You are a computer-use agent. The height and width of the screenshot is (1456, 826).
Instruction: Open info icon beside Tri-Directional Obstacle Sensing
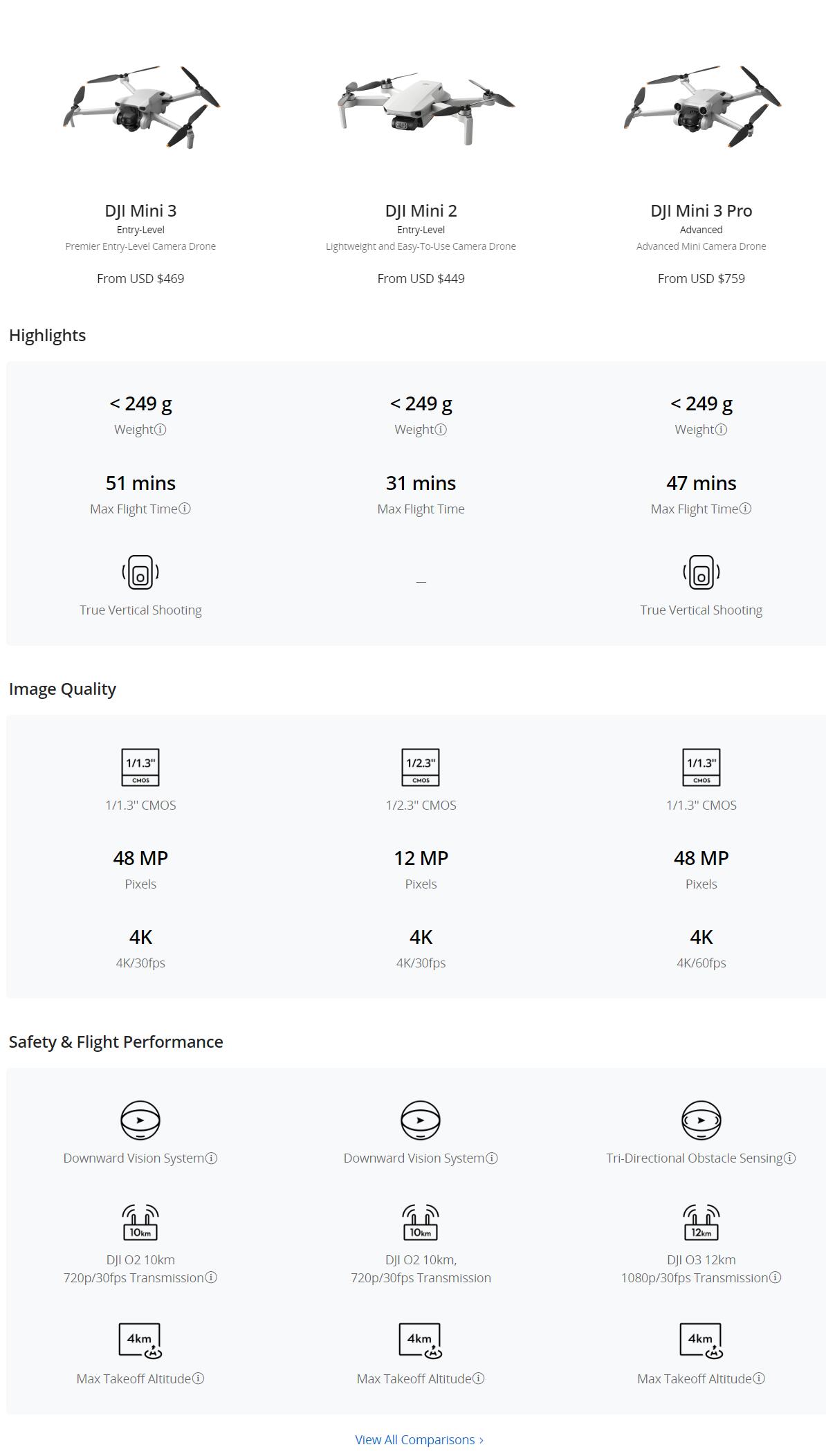(790, 1158)
